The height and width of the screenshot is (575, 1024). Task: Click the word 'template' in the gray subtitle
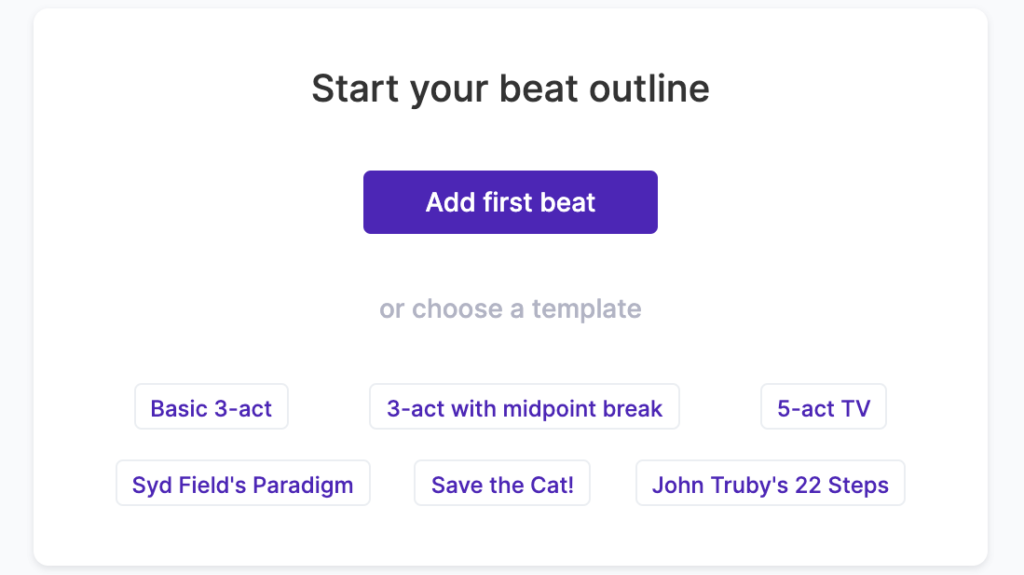point(586,309)
